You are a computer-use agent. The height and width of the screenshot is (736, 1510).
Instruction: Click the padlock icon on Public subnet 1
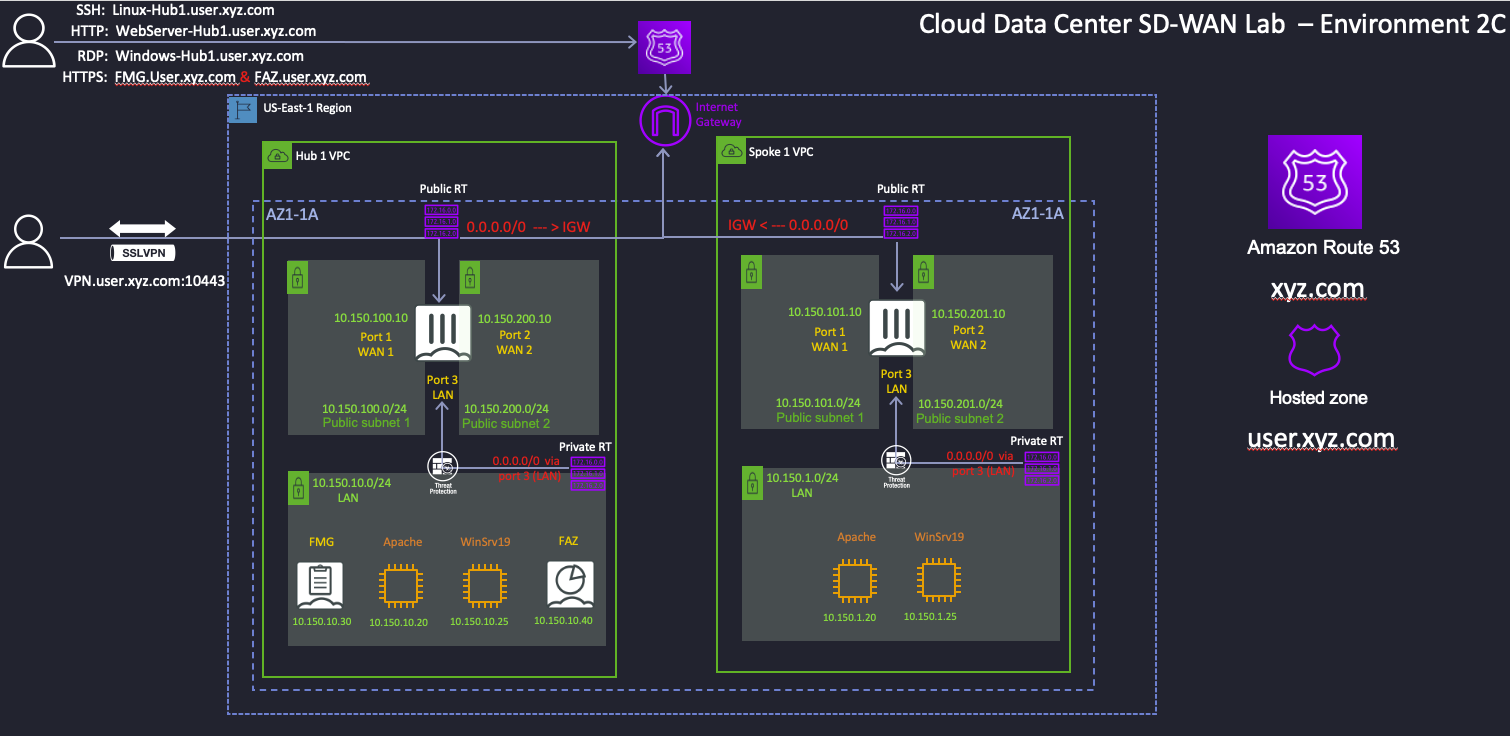pos(297,278)
